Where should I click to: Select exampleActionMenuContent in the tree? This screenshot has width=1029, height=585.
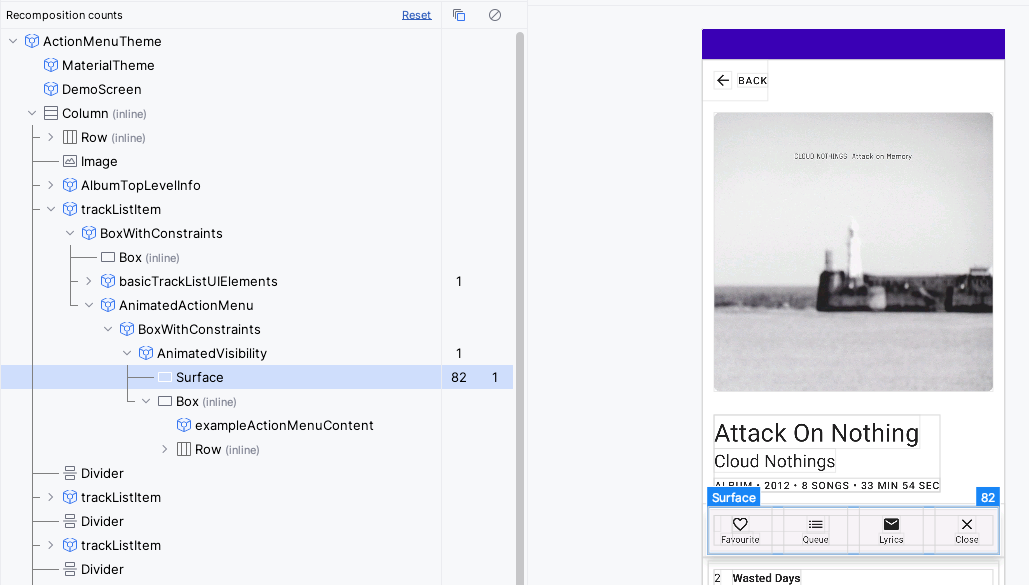click(284, 425)
